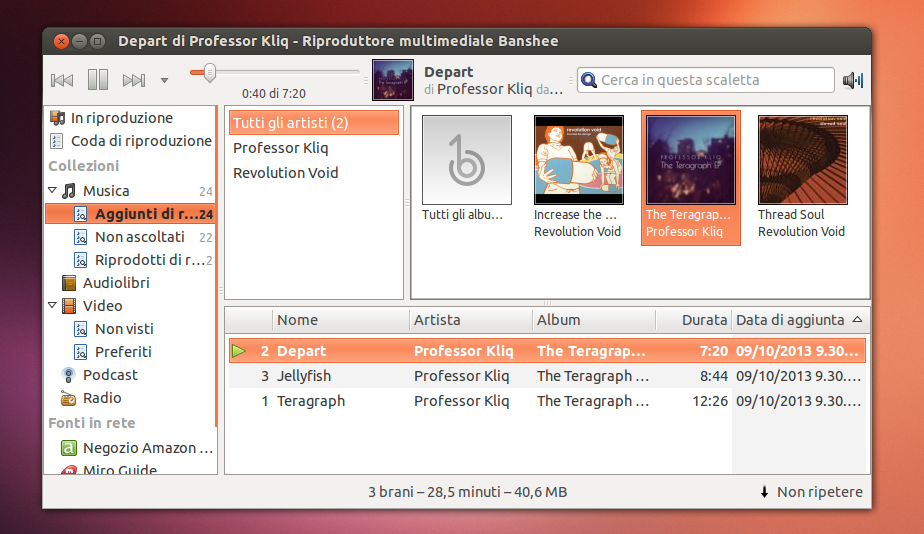
Task: Click duration 8:44 of Jellyfish
Action: pos(714,376)
